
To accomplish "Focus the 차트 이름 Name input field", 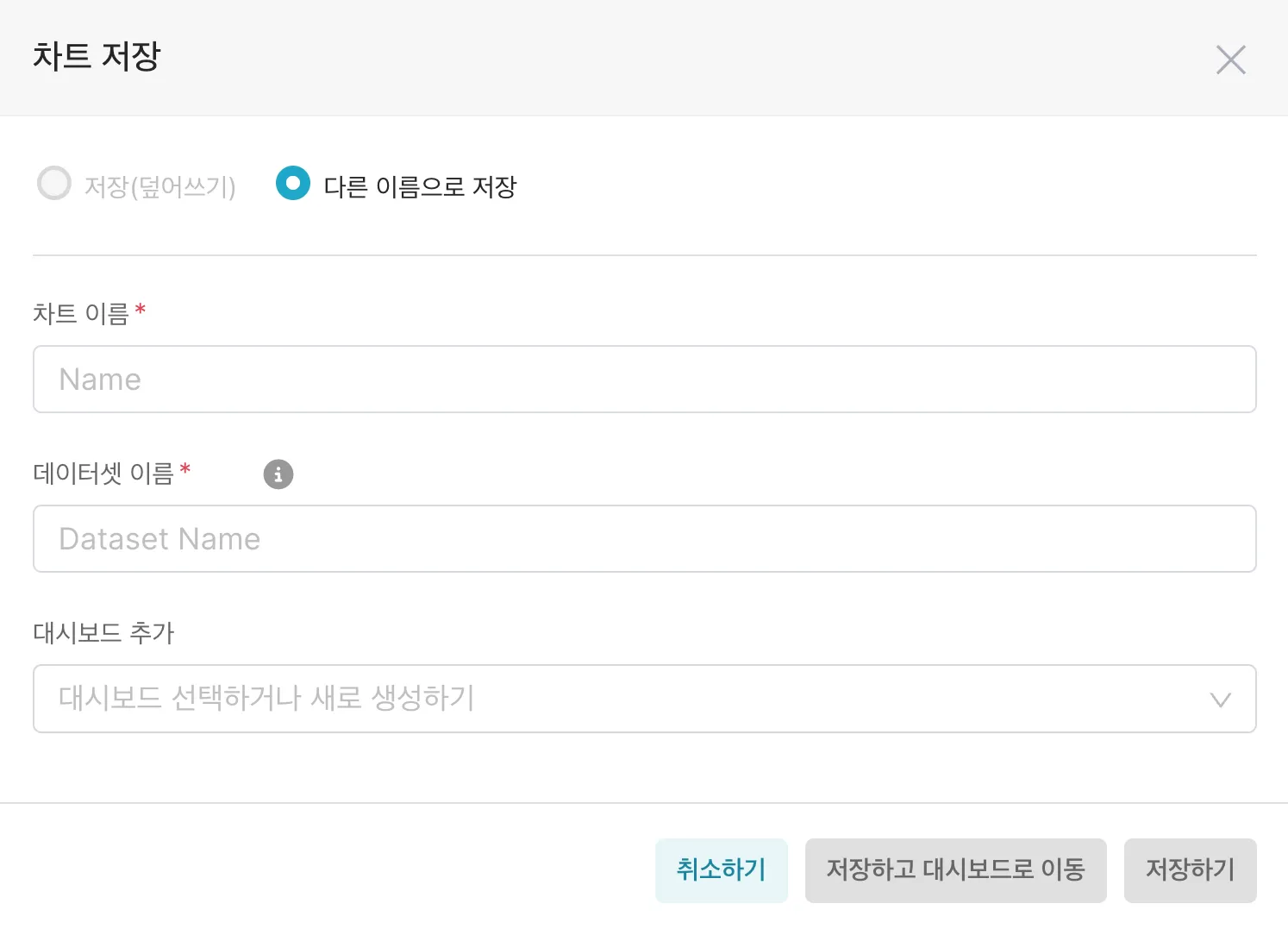I will coord(644,380).
